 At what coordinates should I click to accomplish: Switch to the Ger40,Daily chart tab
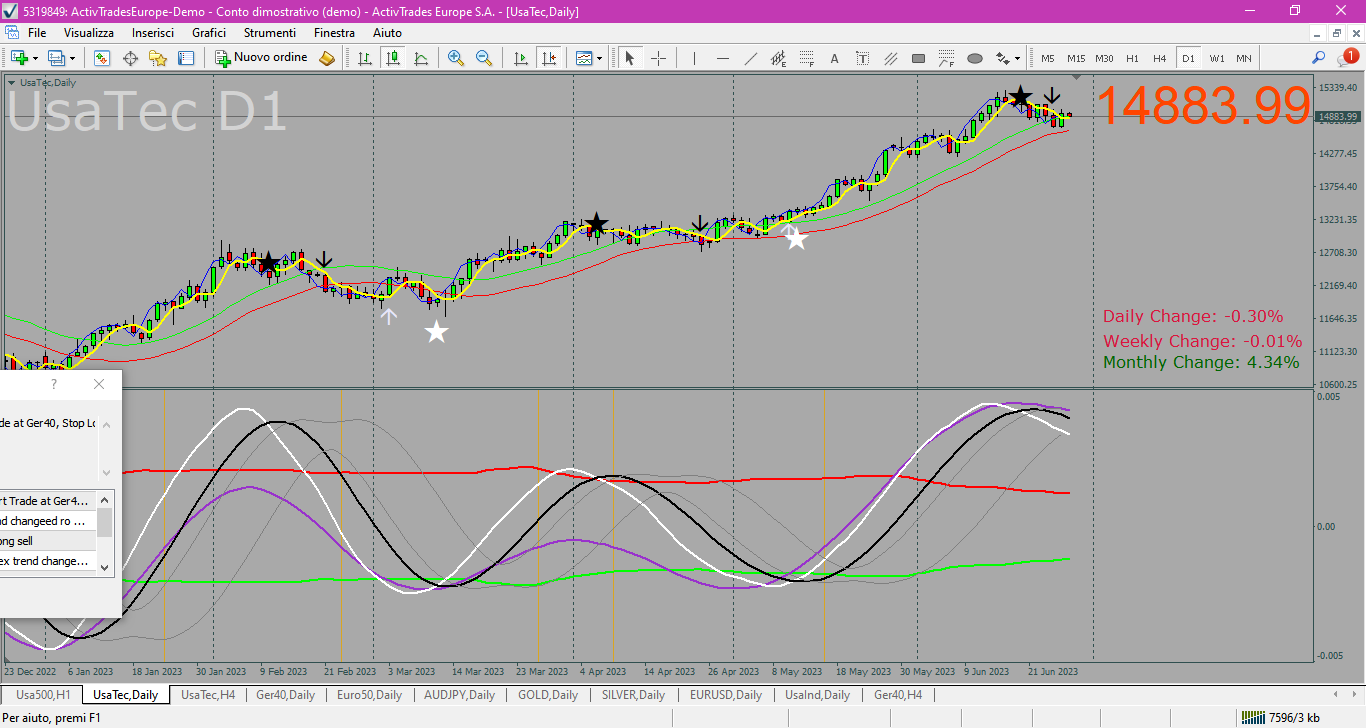pyautogui.click(x=285, y=695)
